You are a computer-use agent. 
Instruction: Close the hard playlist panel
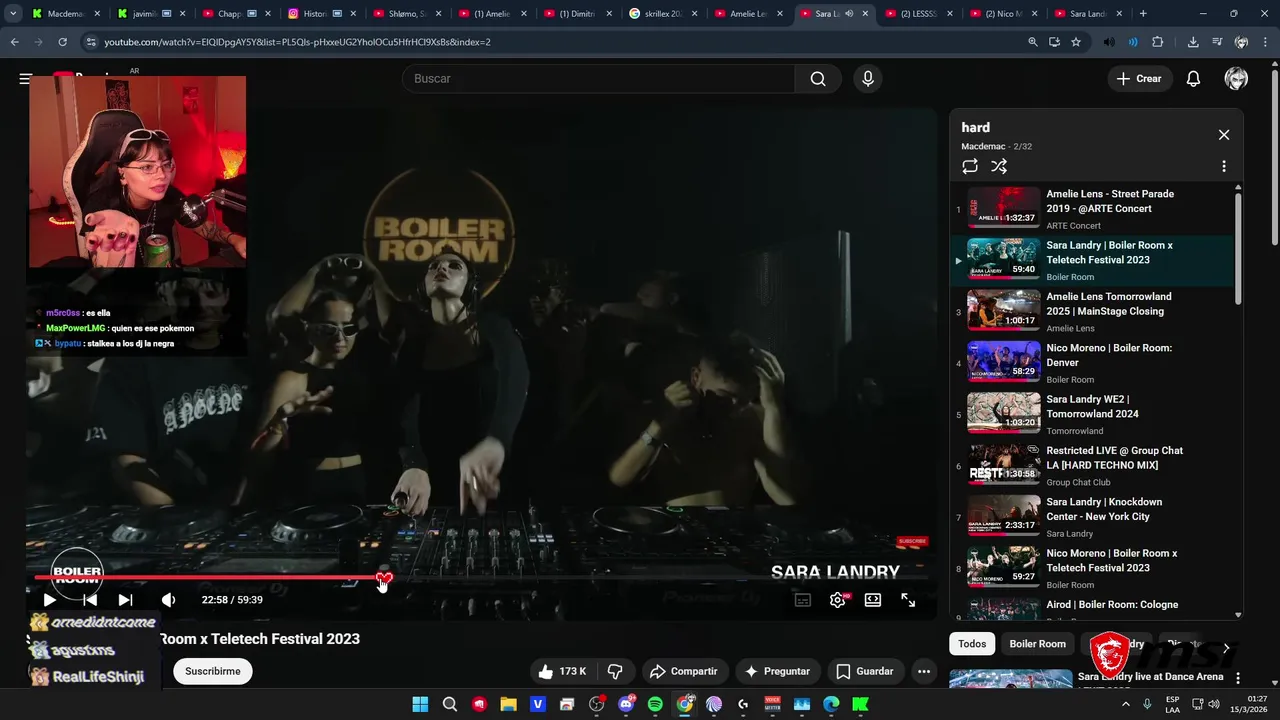(x=1223, y=135)
